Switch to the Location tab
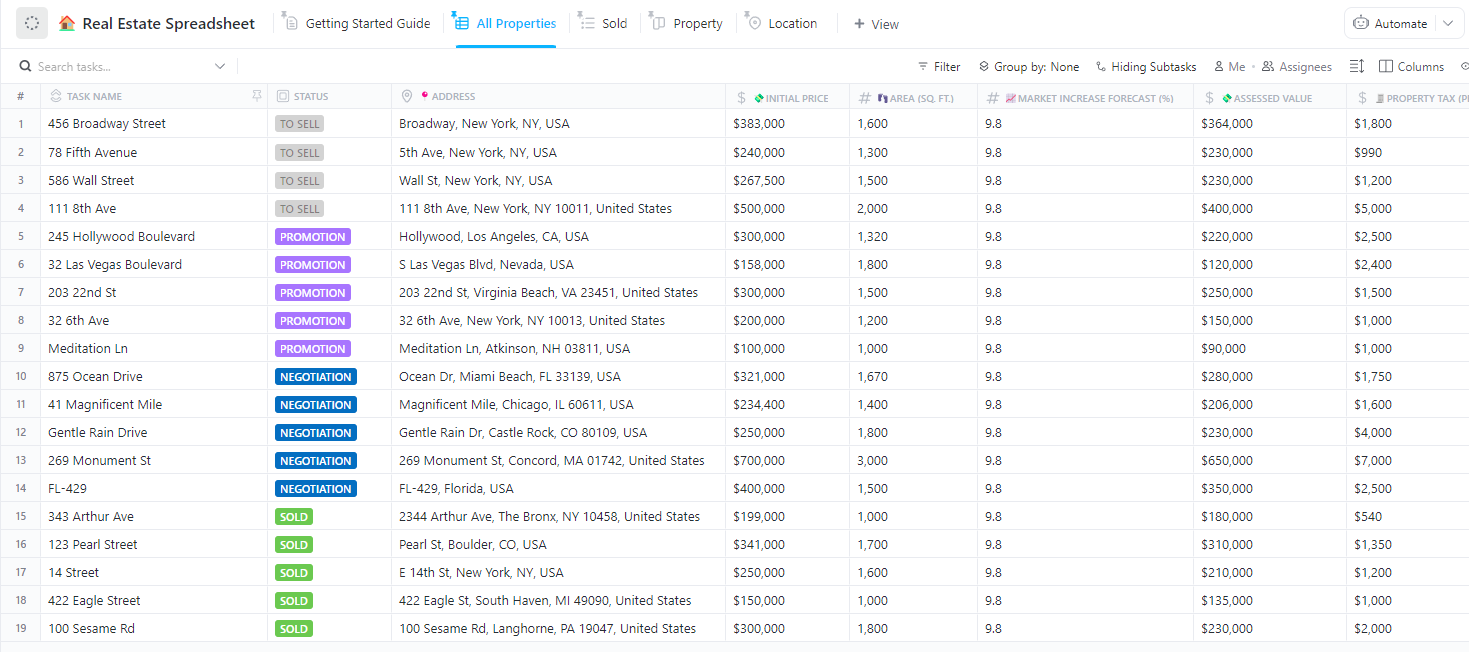The width and height of the screenshot is (1469, 652). [781, 23]
